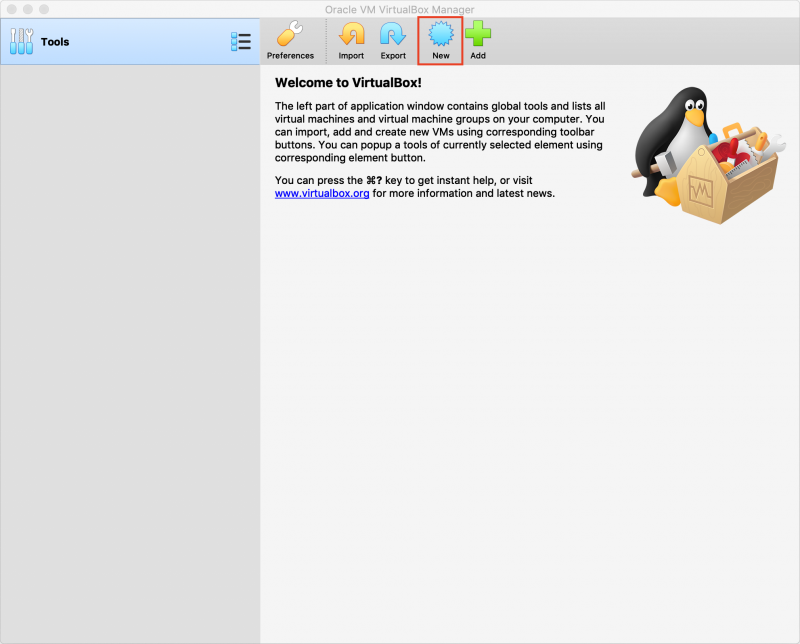
Task: Click the Oracle VM VirtualBox Manager title
Action: pyautogui.click(x=399, y=9)
